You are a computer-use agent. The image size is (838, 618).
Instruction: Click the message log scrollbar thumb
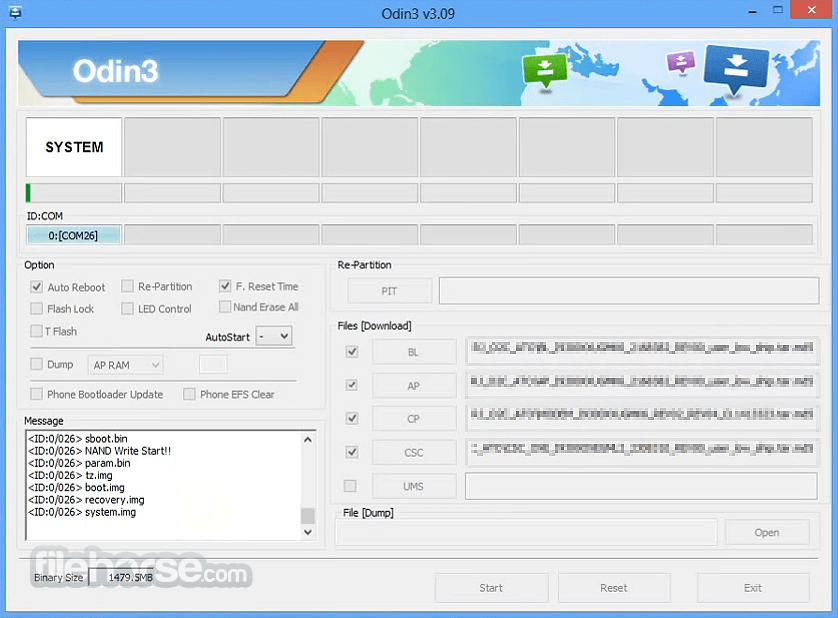point(308,515)
